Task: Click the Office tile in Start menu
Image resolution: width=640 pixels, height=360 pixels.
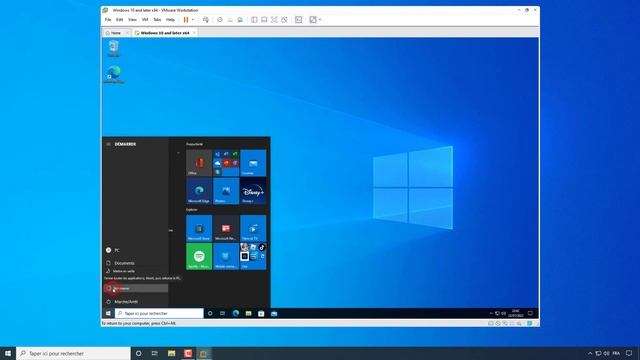Action: point(199,163)
